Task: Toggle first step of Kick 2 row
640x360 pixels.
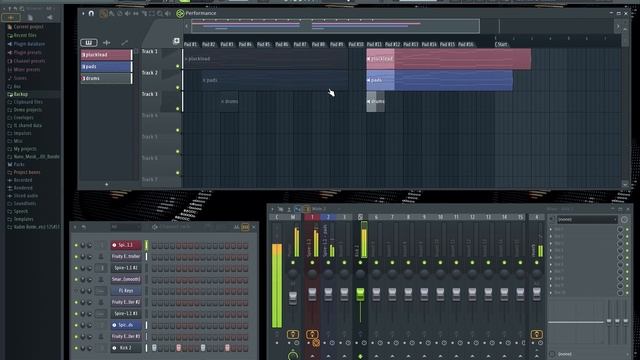Action: click(x=154, y=348)
